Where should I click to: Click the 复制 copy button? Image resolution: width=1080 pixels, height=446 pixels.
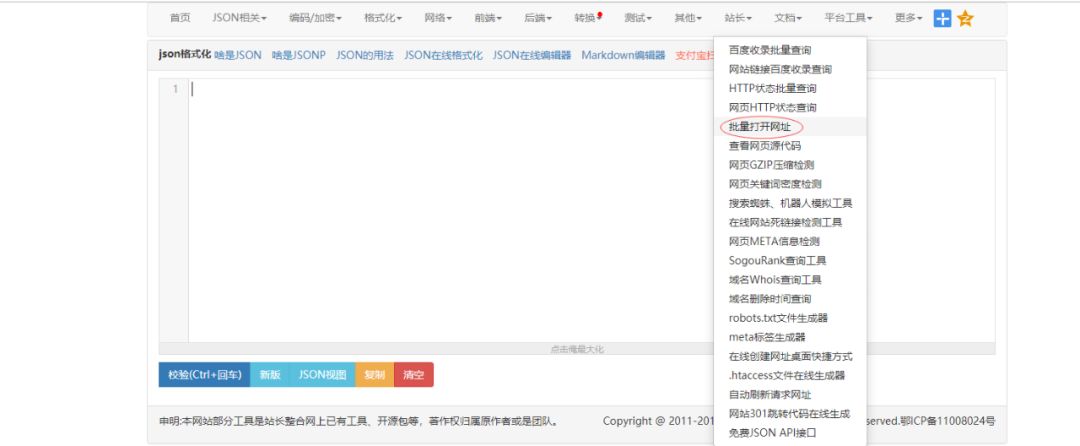coord(375,374)
